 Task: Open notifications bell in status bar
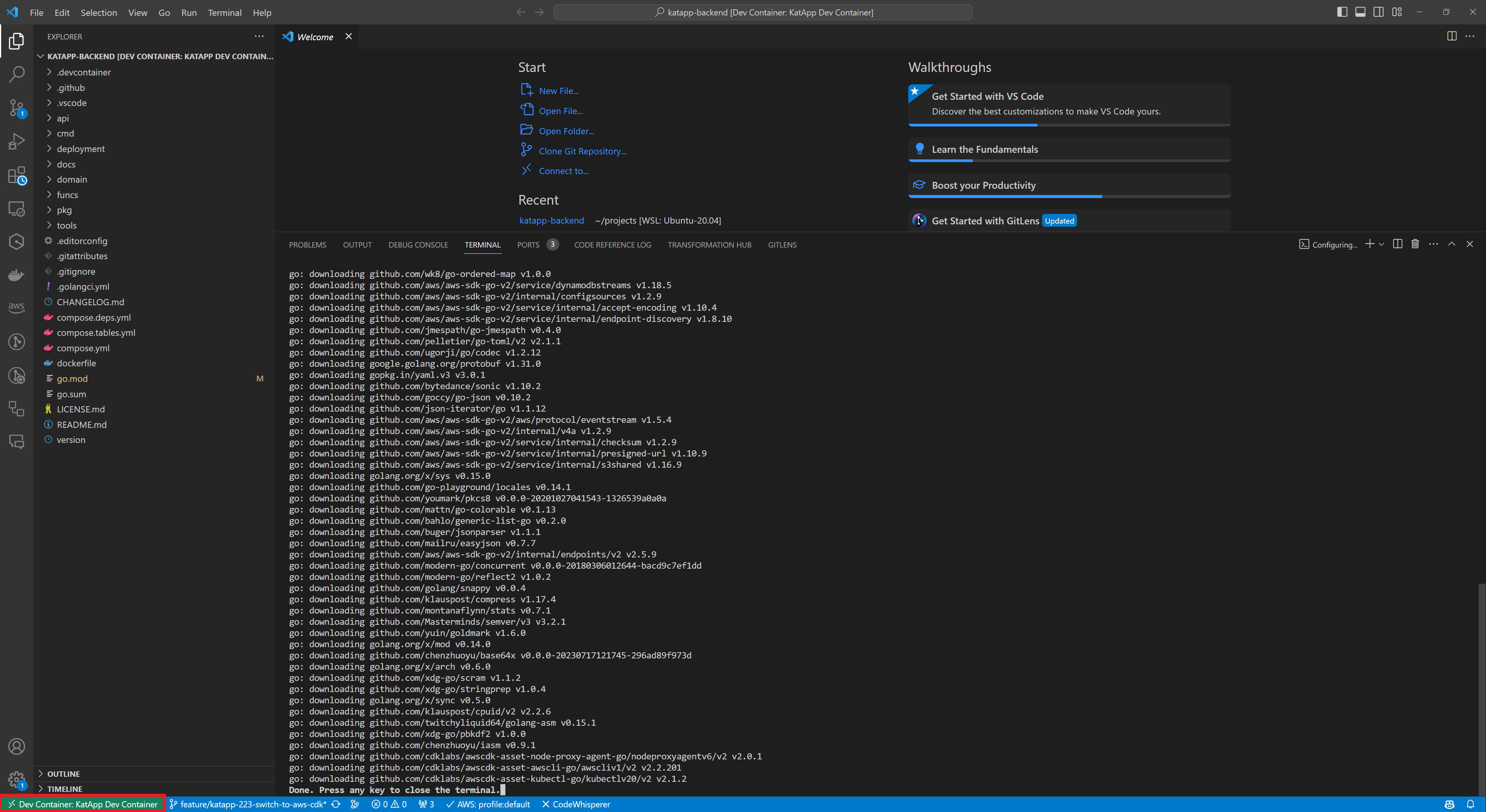tap(1471, 804)
